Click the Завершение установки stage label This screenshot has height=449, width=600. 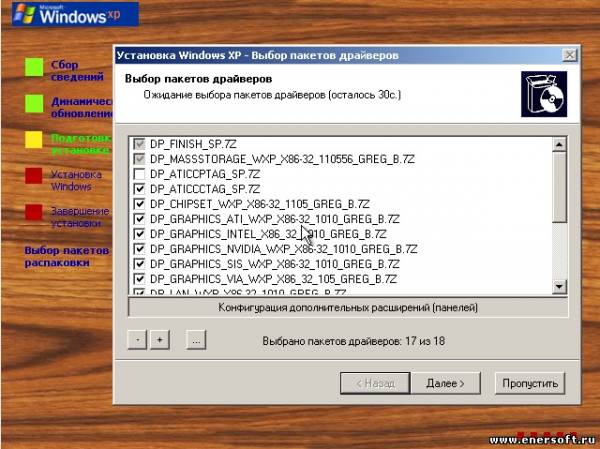pyautogui.click(x=80, y=217)
